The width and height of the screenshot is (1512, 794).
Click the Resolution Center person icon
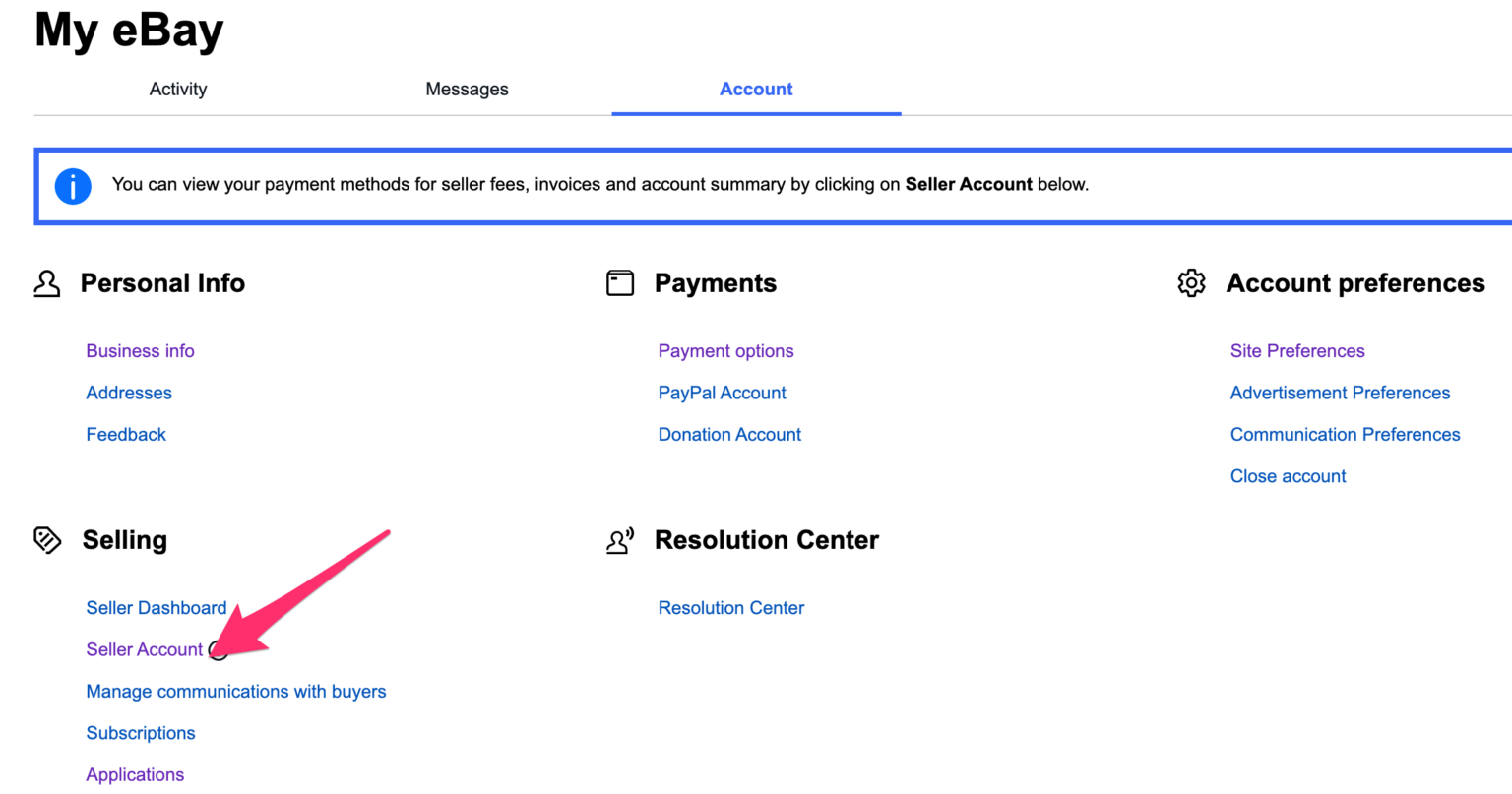(619, 539)
